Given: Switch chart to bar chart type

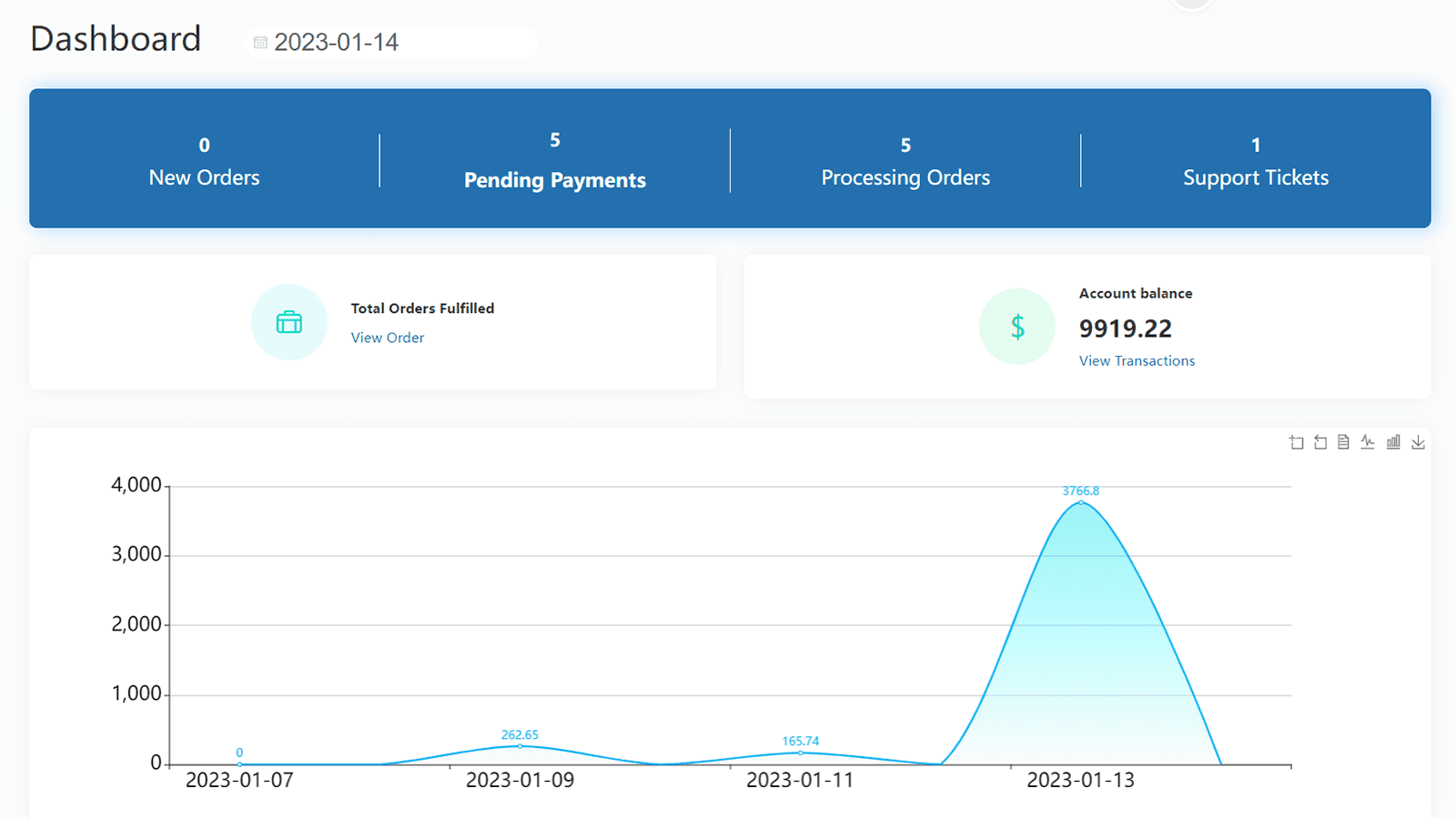Looking at the screenshot, I should click(x=1393, y=442).
